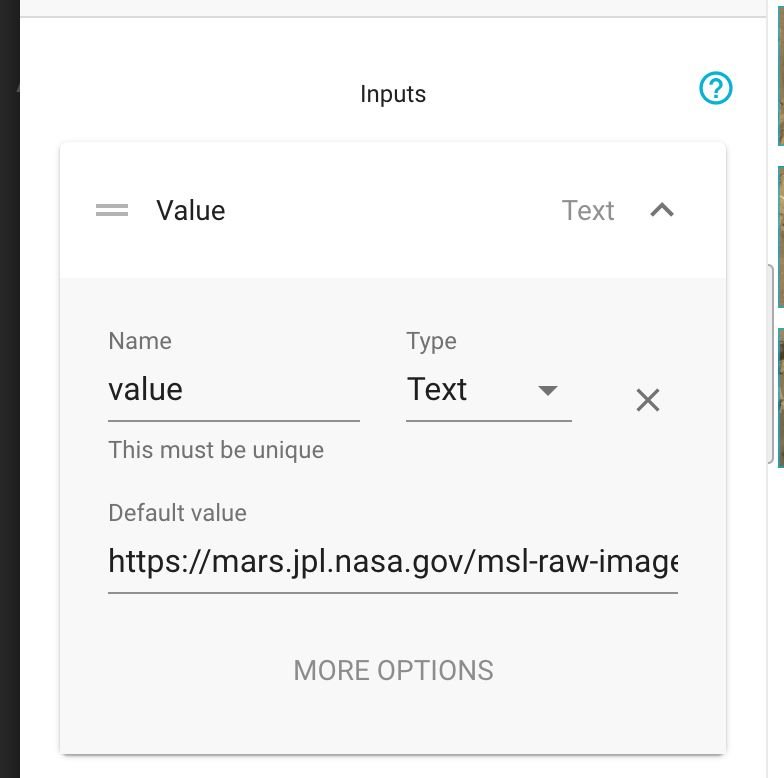Click the gray Text label in card header

[x=588, y=210]
